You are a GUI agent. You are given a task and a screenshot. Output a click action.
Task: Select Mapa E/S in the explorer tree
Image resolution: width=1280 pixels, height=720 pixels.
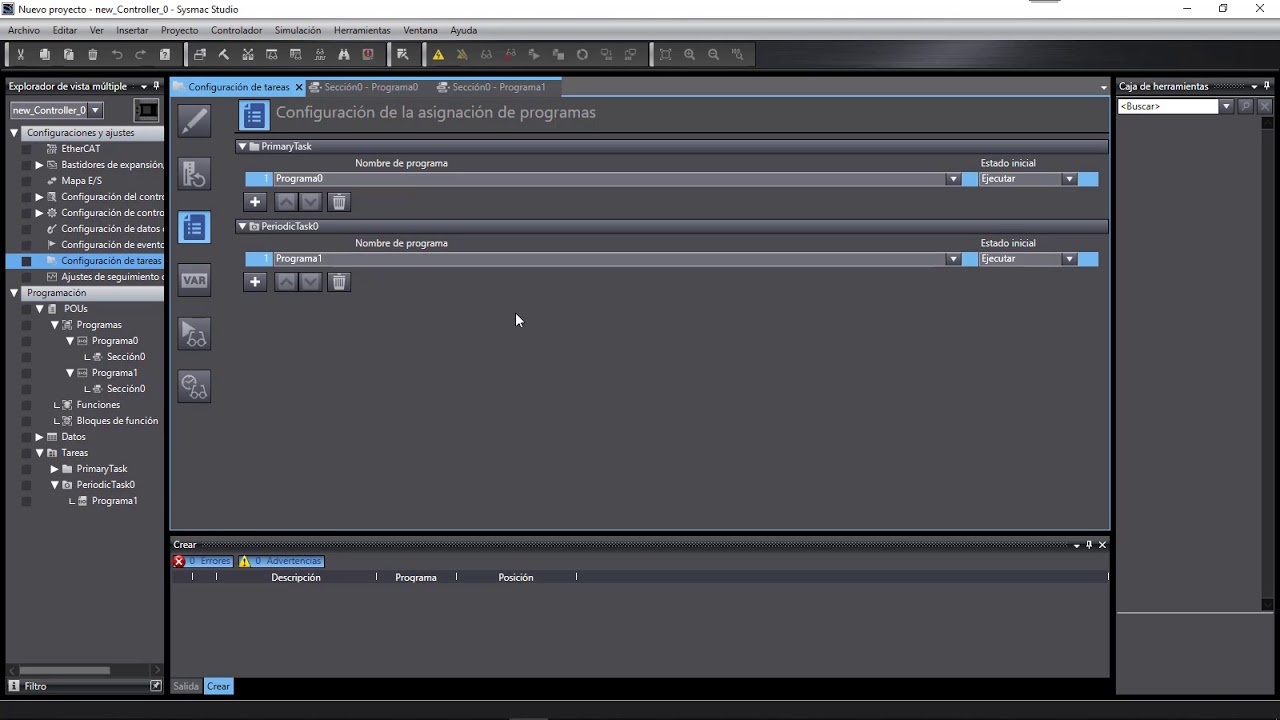point(81,181)
